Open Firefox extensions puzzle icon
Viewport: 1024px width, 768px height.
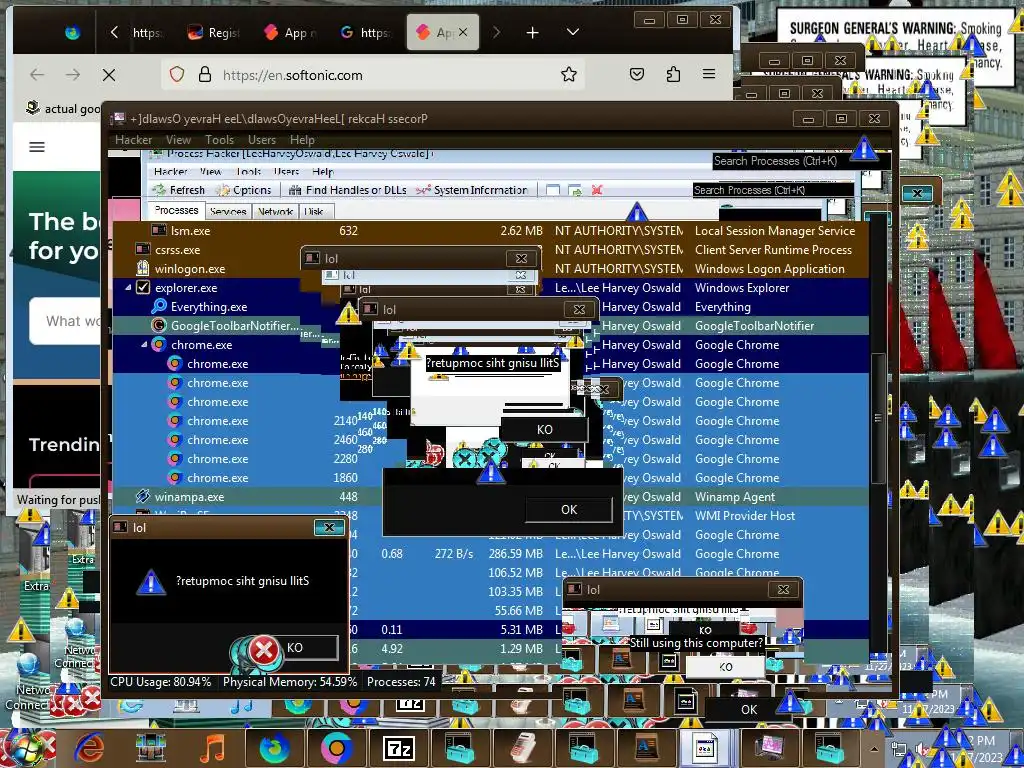tap(673, 74)
